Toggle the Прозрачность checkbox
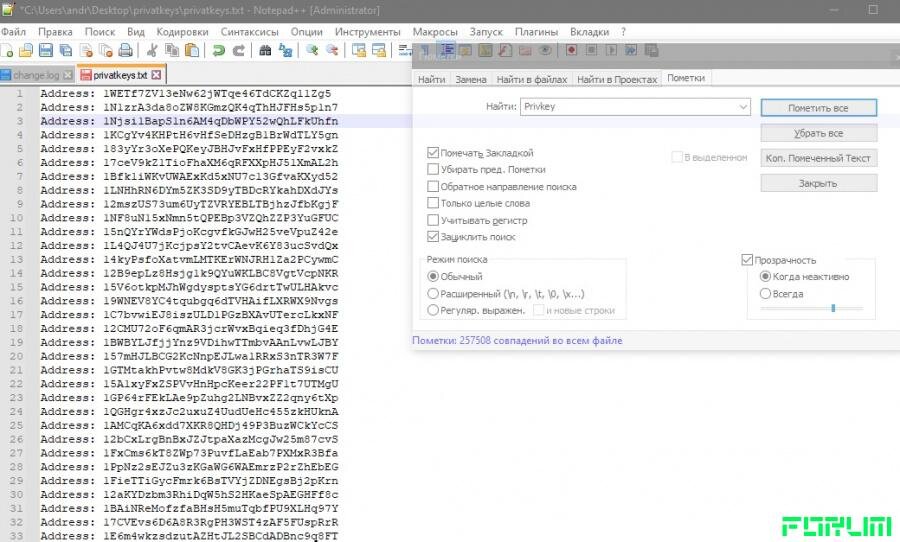The width and height of the screenshot is (900, 542). tap(747, 260)
